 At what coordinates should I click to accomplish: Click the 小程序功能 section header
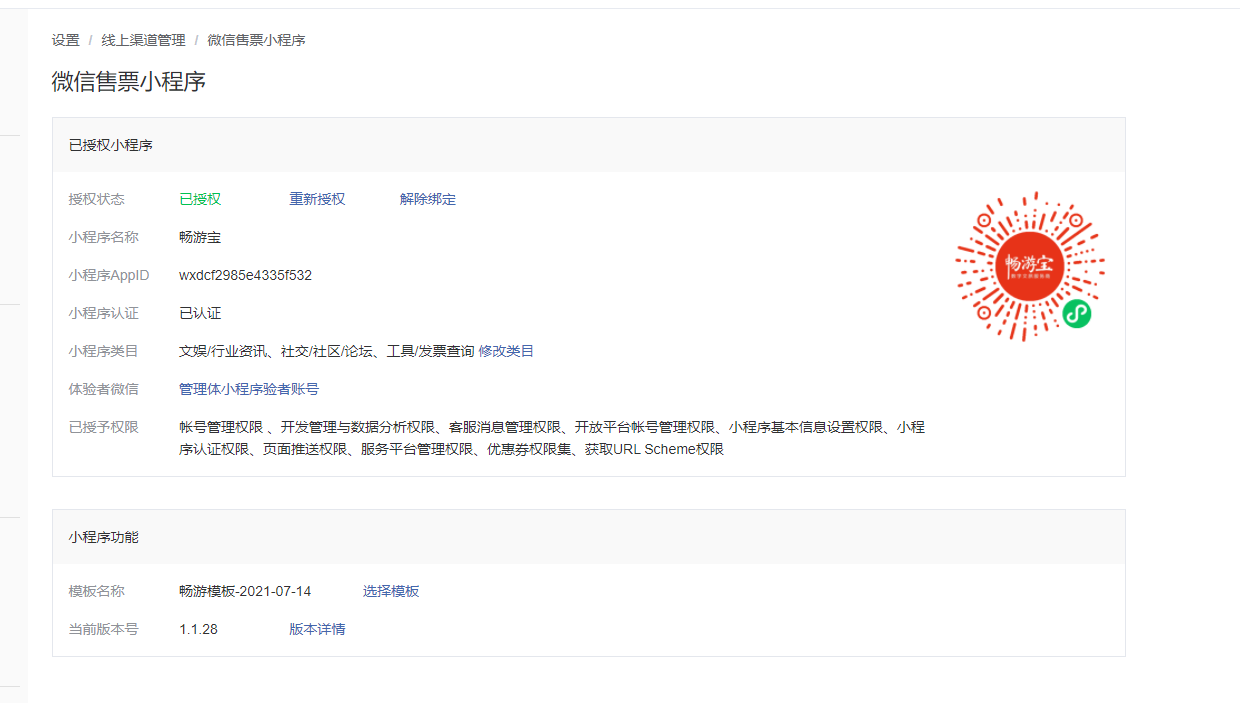(589, 537)
